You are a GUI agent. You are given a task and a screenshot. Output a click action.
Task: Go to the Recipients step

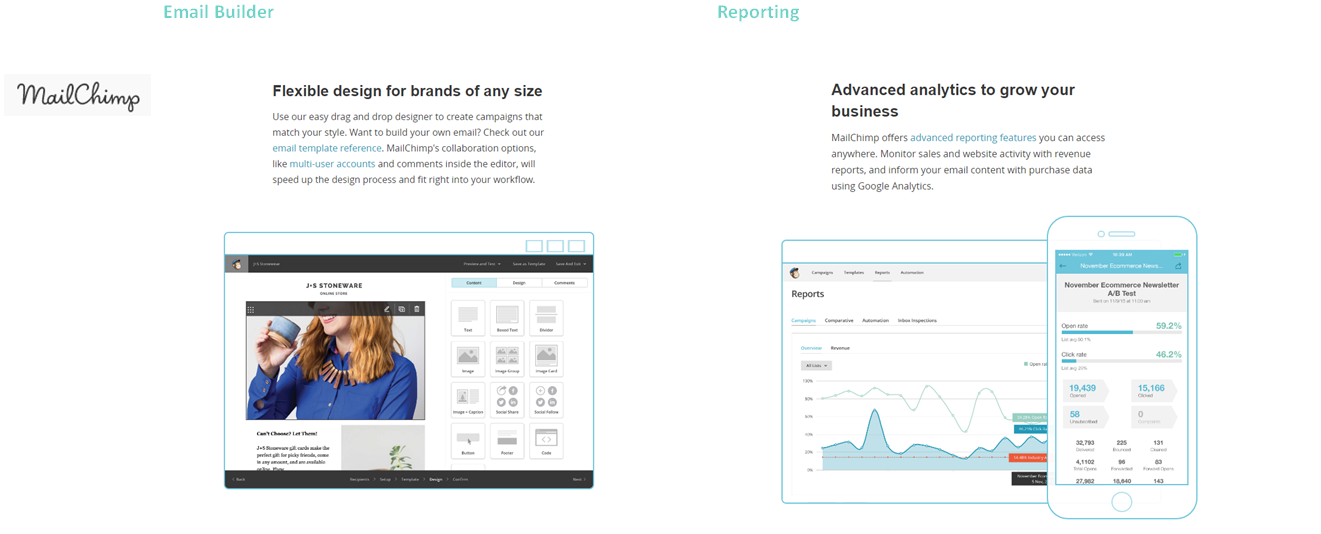(x=359, y=479)
